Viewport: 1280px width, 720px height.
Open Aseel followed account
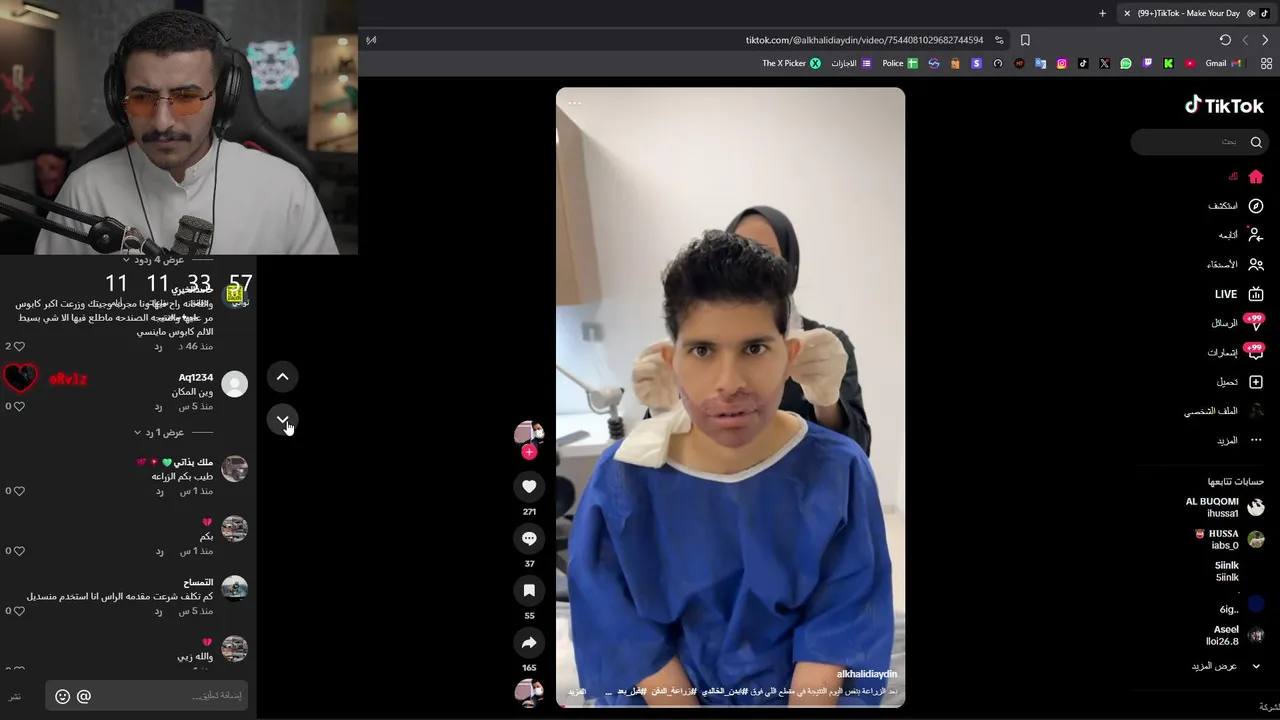point(1234,635)
